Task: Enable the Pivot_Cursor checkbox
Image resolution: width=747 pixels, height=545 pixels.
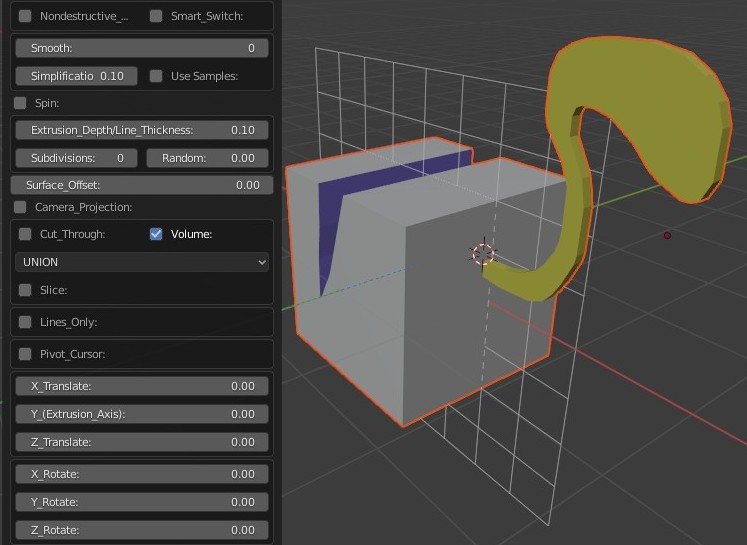Action: [x=25, y=354]
